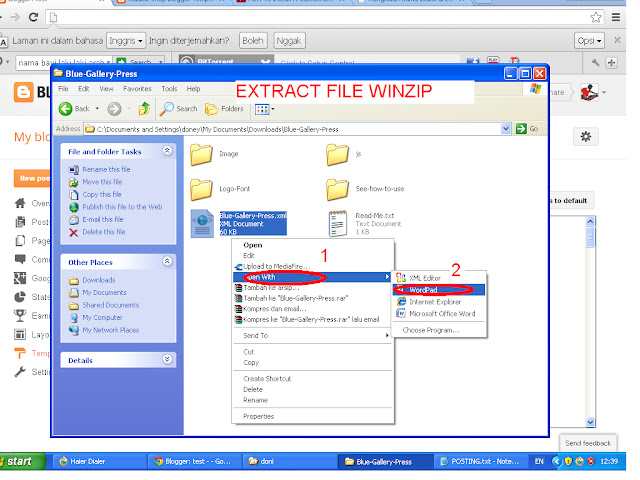Open Properties from the context menu
Screen dimensions: 640x480
(x=313, y=417)
